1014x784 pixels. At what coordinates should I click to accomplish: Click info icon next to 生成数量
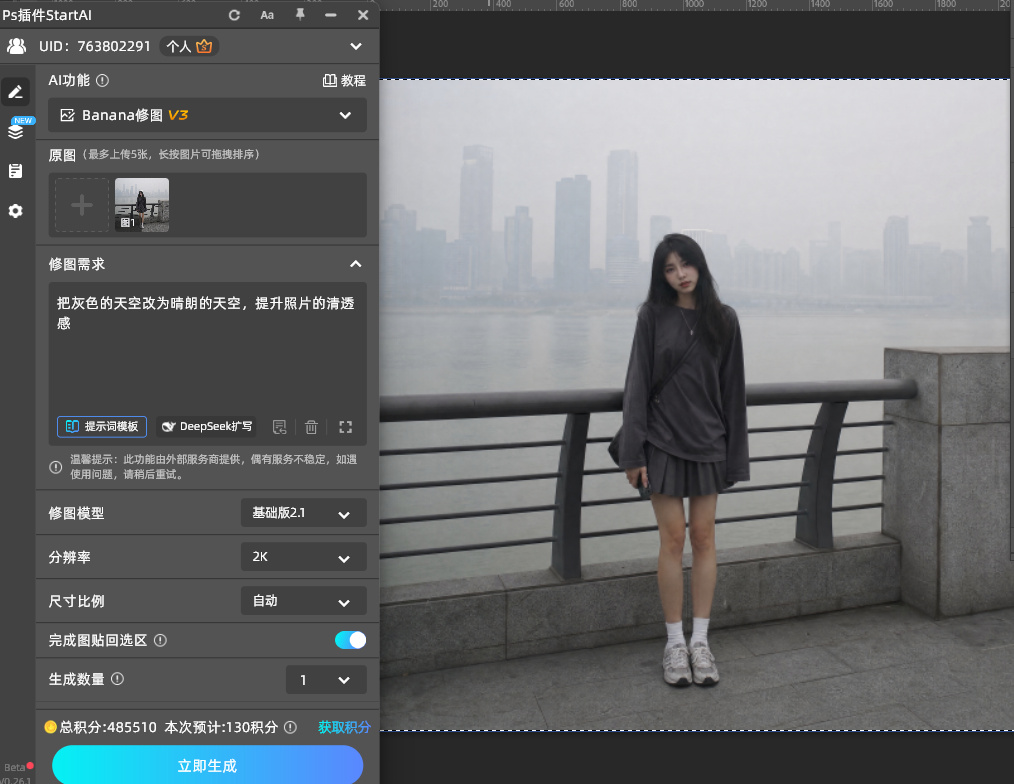(x=117, y=679)
